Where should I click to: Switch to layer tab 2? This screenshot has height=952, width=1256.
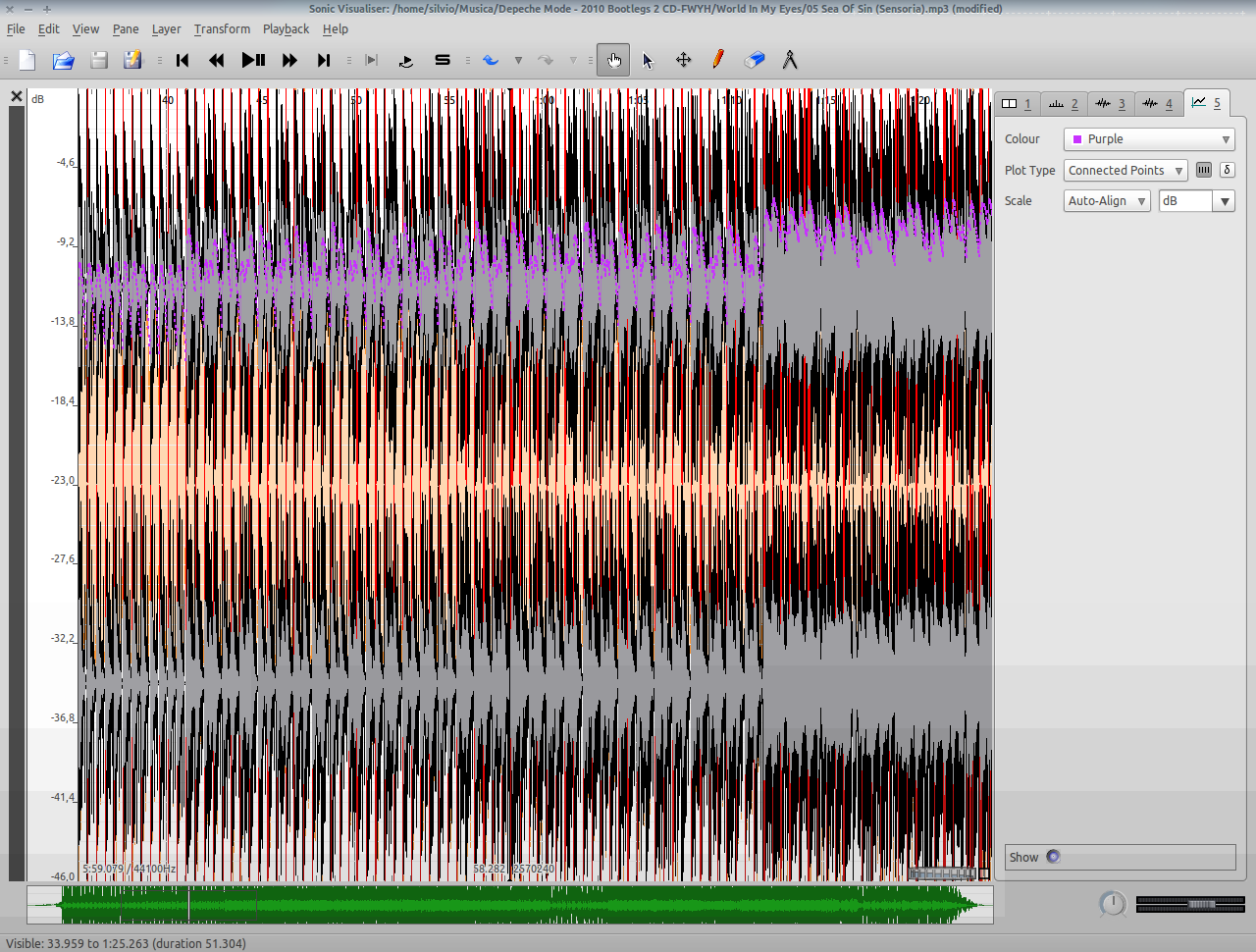click(1062, 102)
